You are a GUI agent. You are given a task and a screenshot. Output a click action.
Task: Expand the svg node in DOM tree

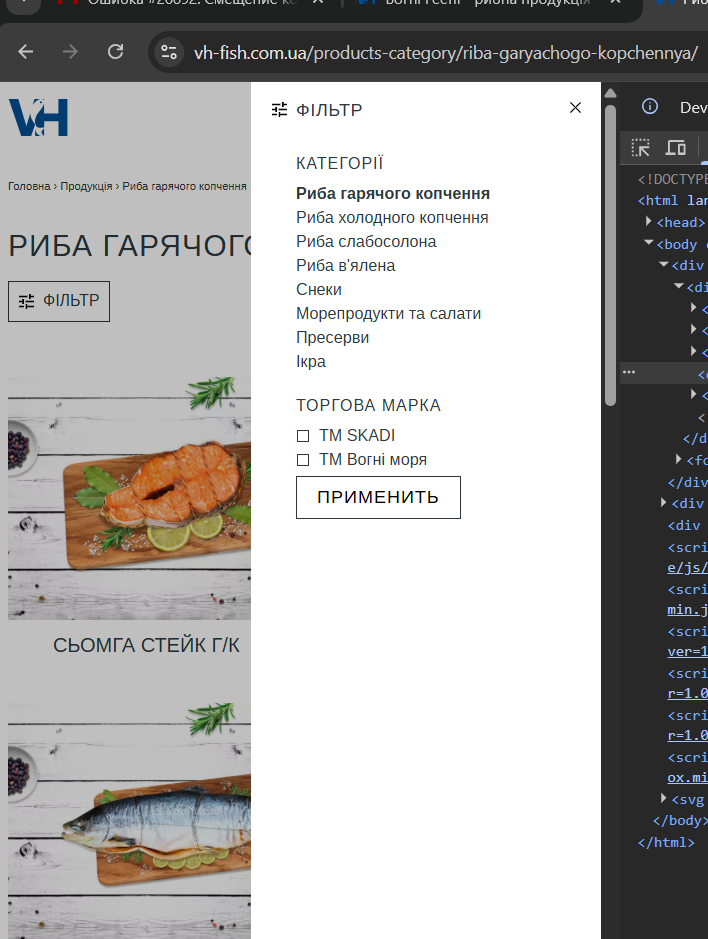tap(664, 798)
